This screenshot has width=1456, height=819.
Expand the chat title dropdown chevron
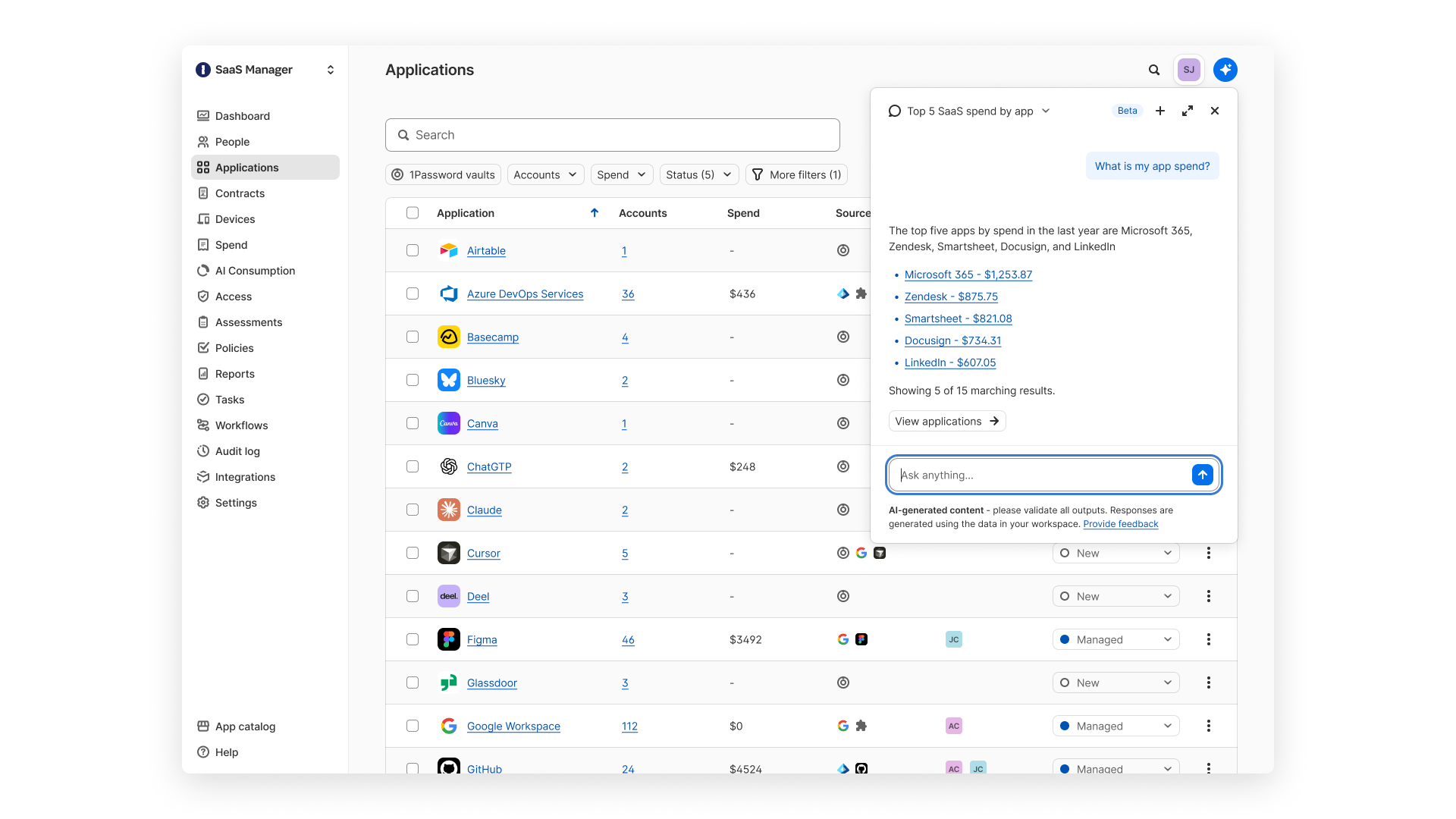pyautogui.click(x=1046, y=111)
